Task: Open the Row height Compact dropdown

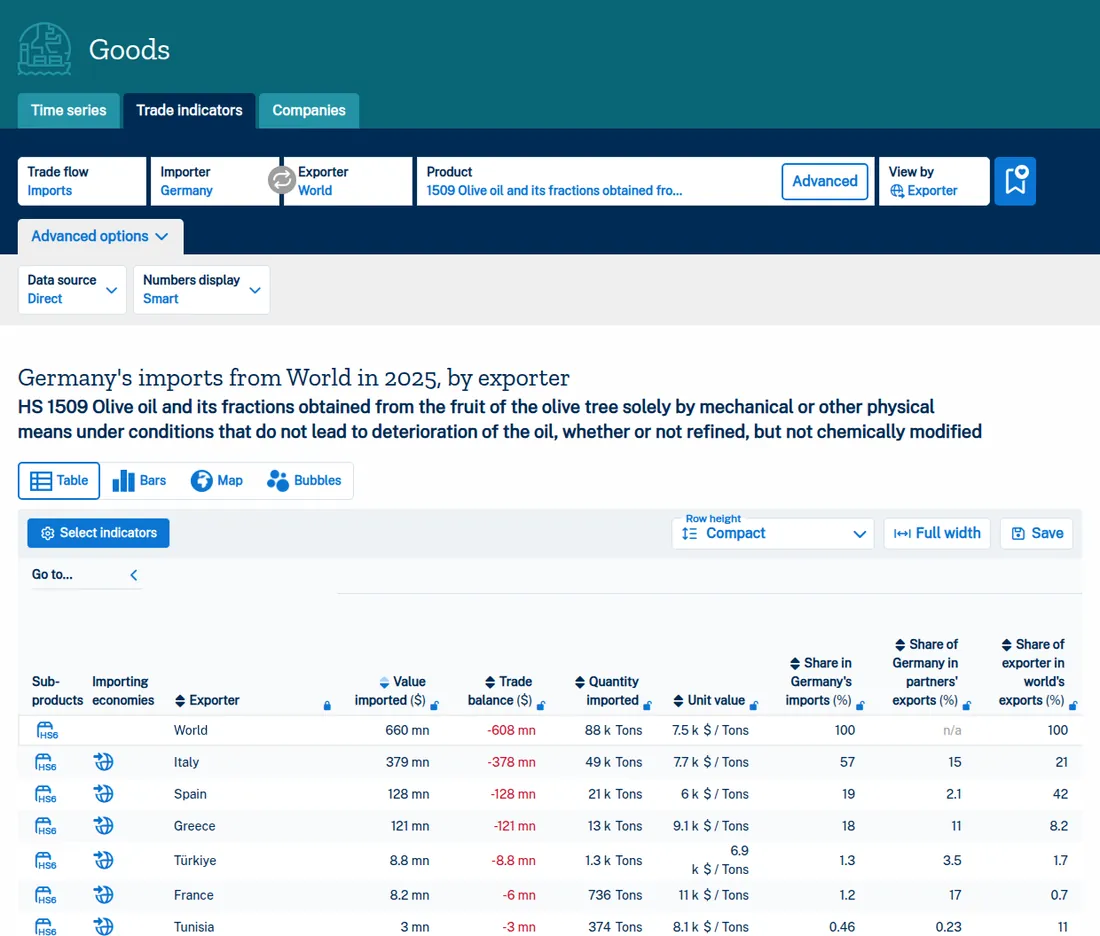Action: pyautogui.click(x=773, y=533)
